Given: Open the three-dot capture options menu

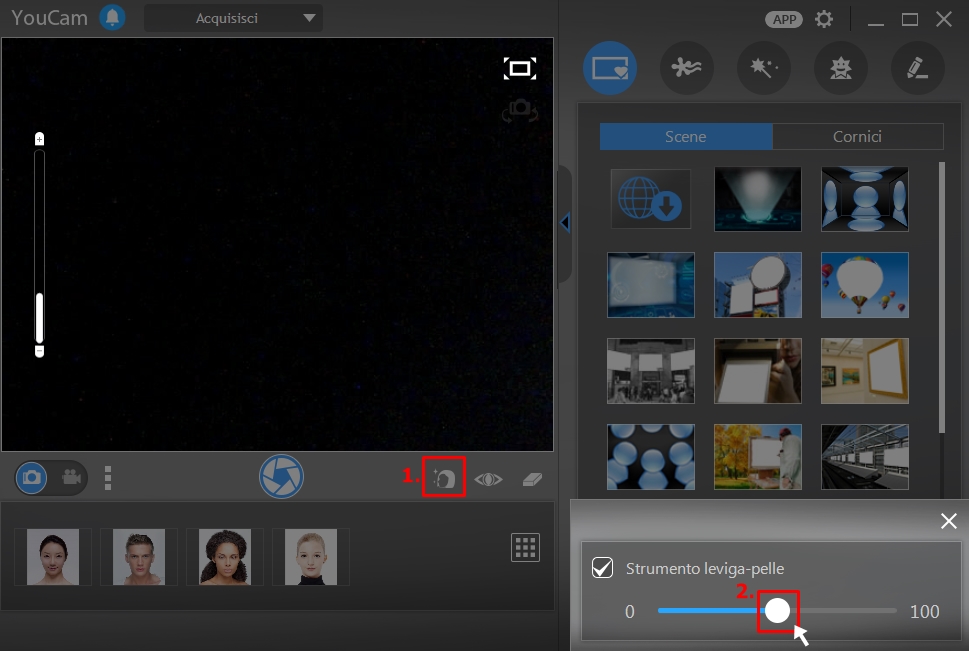Looking at the screenshot, I should (x=108, y=478).
